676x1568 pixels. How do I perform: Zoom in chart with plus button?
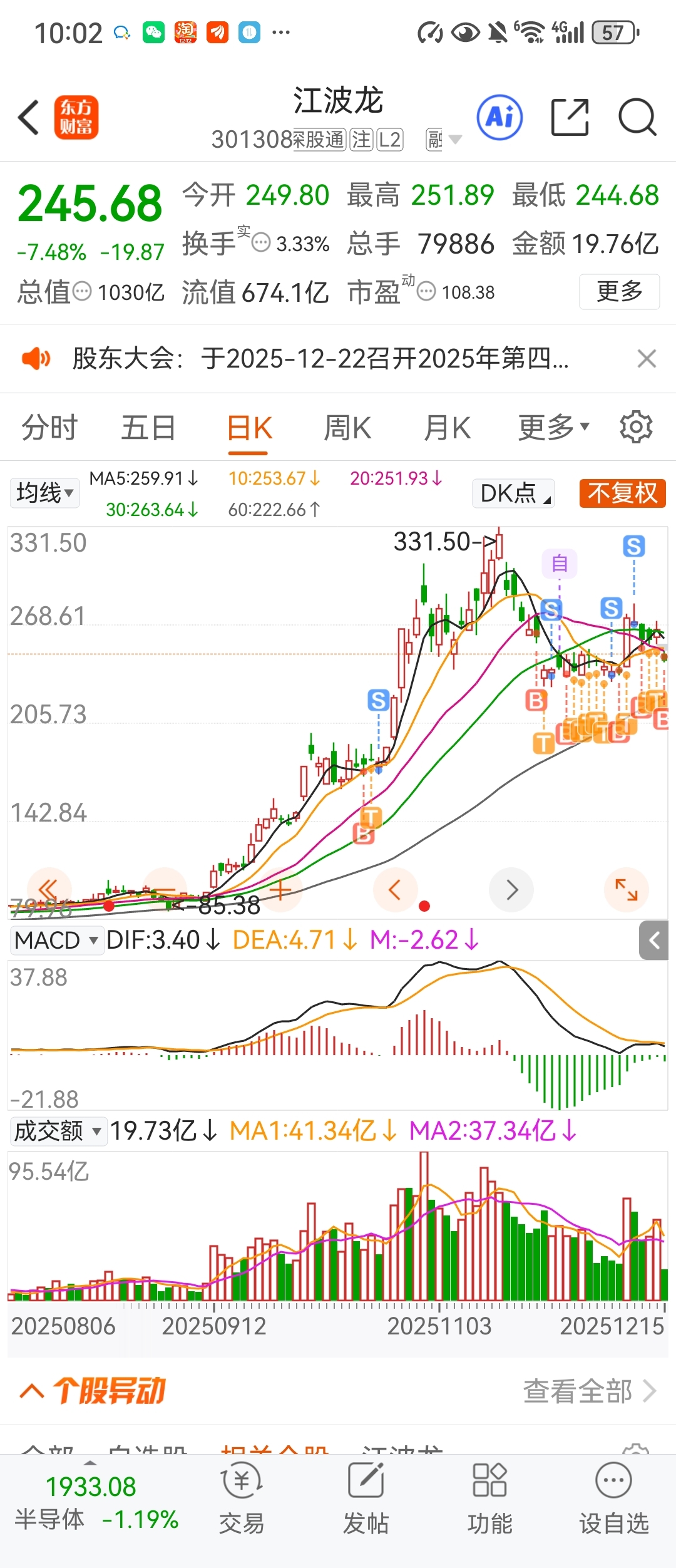tap(280, 889)
